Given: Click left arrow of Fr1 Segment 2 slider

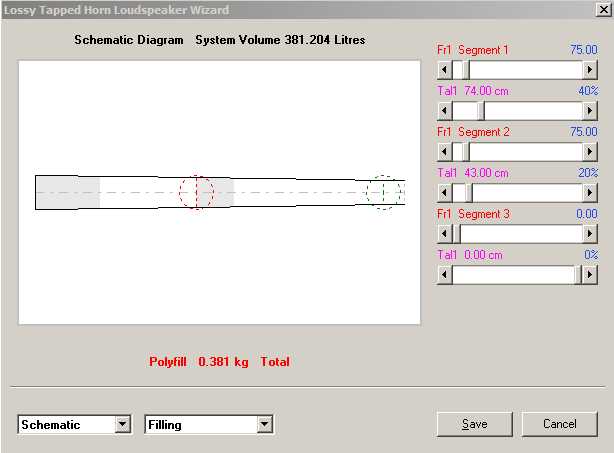Looking at the screenshot, I should 444,152.
